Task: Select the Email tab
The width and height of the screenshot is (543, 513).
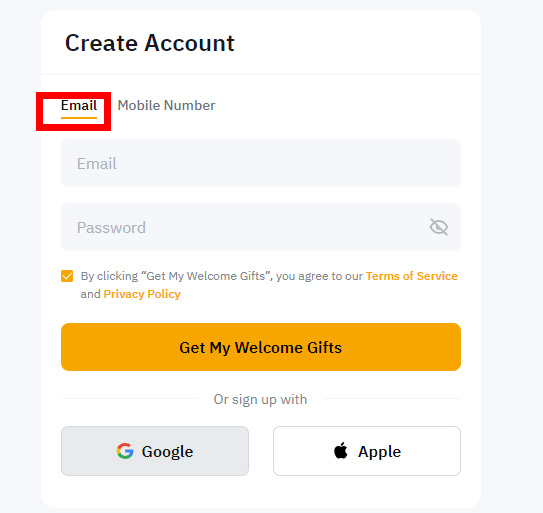Action: point(79,105)
